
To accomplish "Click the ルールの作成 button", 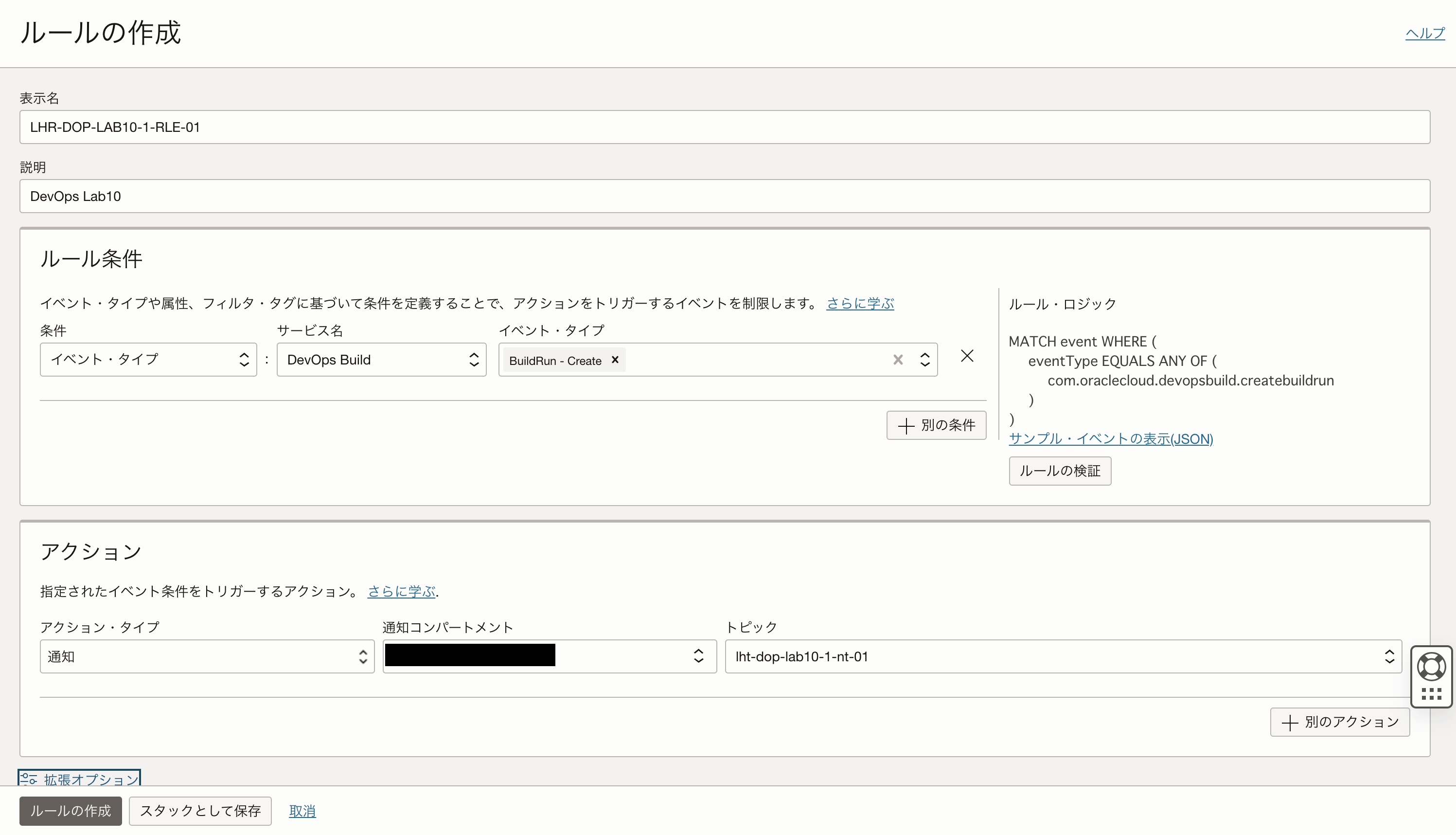I will coord(70,811).
